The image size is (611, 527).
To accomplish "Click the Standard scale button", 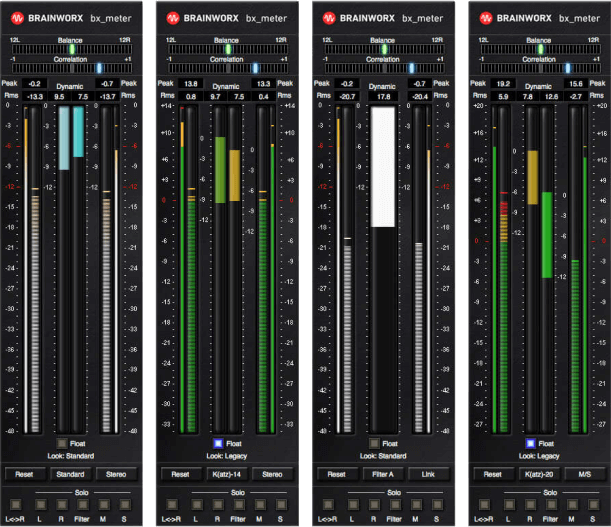I will [70, 474].
